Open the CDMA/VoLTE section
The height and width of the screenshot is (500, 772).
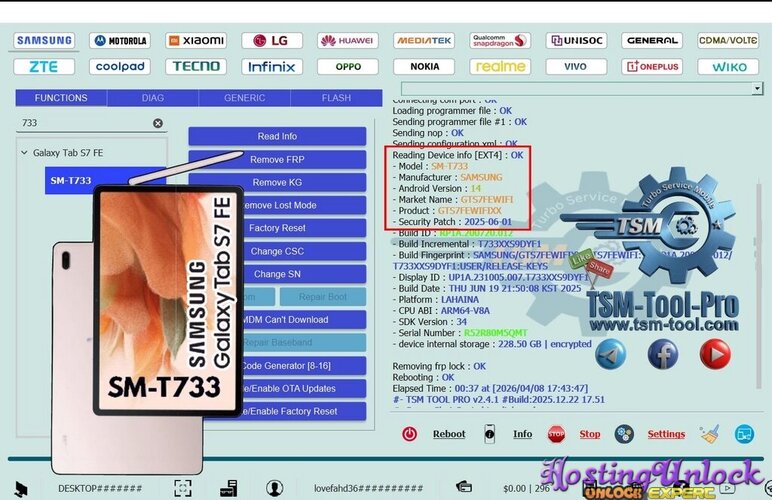click(728, 40)
